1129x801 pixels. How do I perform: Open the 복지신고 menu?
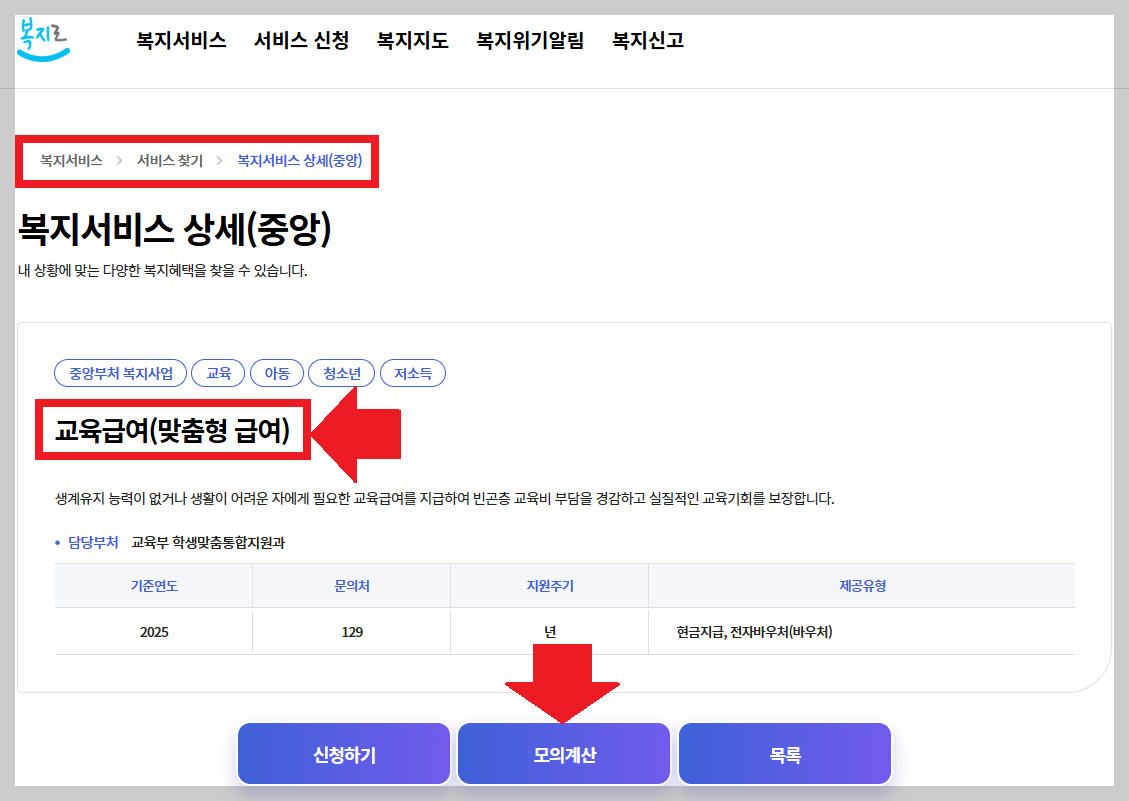pos(645,40)
